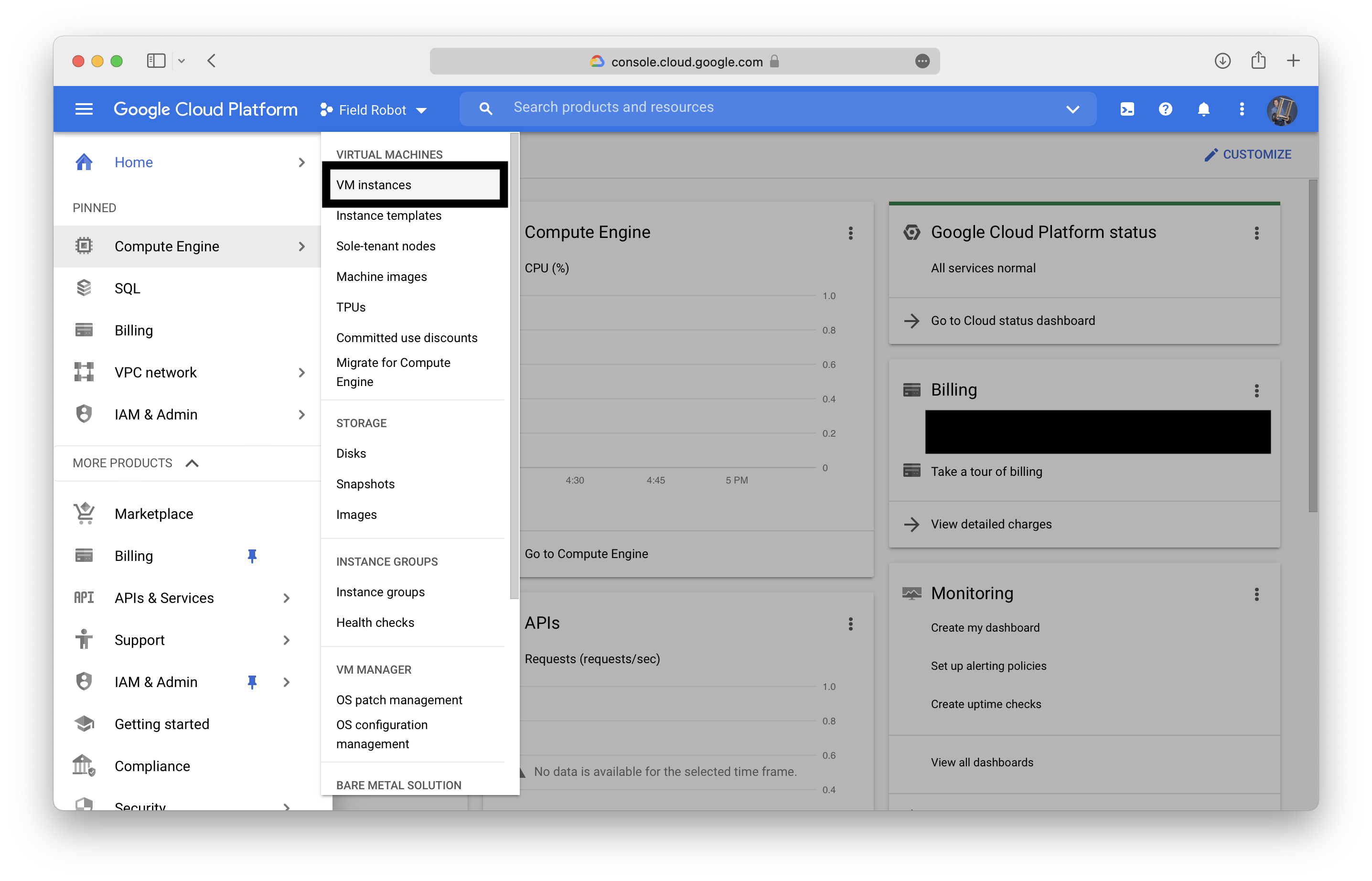Click Create my dashboard link
The image size is (1372, 881).
985,628
